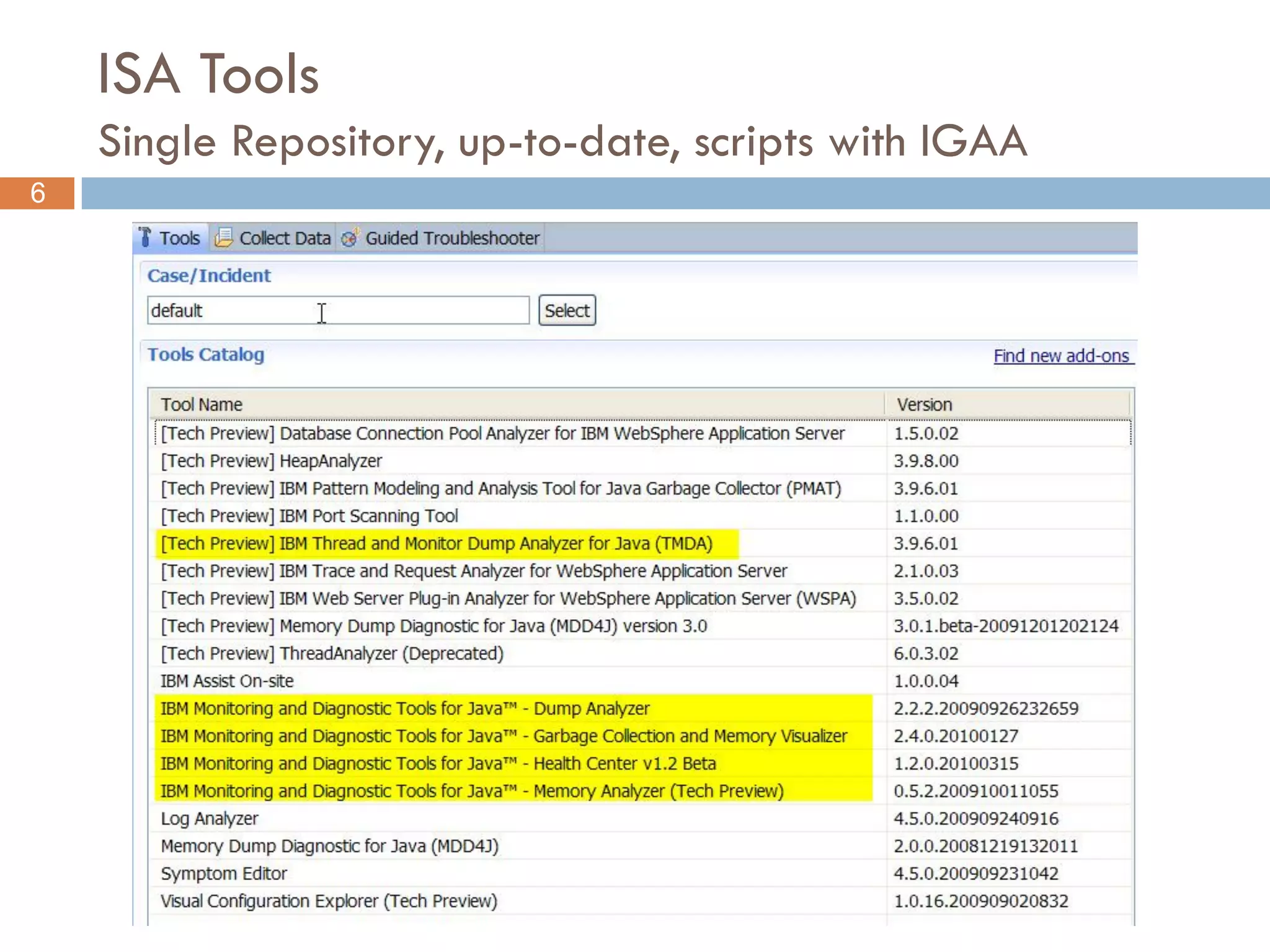Switch to the Tools tab

171,238
